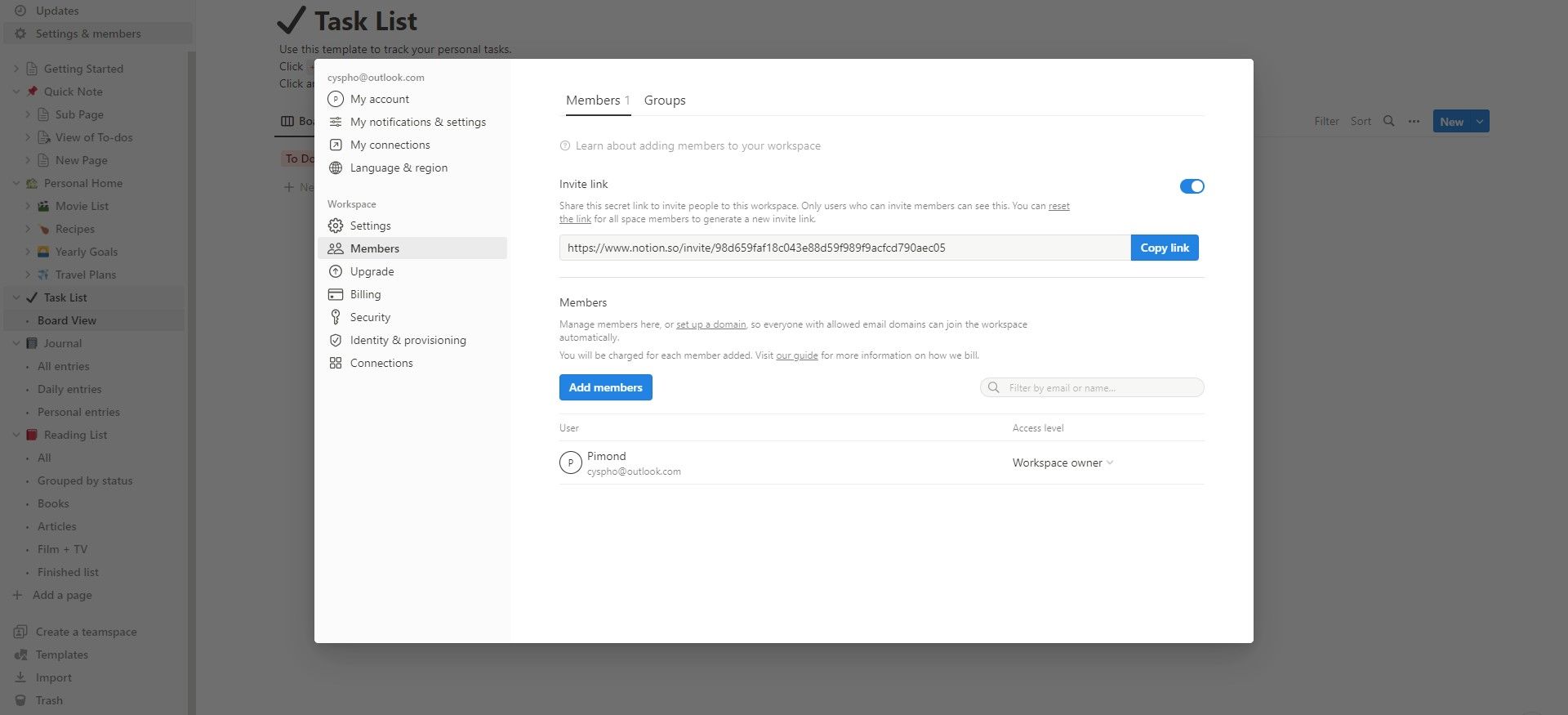Click the Quick Note pin icon
This screenshot has width=1568, height=715.
tap(32, 92)
